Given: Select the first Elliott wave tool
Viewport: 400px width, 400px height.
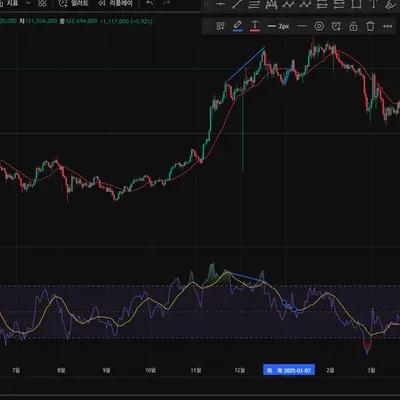Looking at the screenshot, I should coord(288,4).
